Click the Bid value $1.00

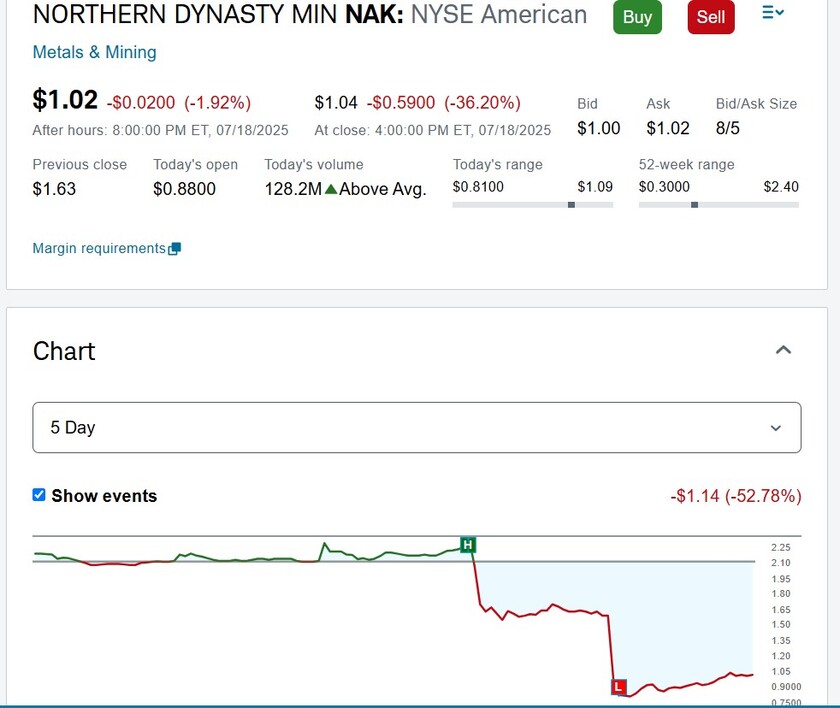tap(598, 129)
